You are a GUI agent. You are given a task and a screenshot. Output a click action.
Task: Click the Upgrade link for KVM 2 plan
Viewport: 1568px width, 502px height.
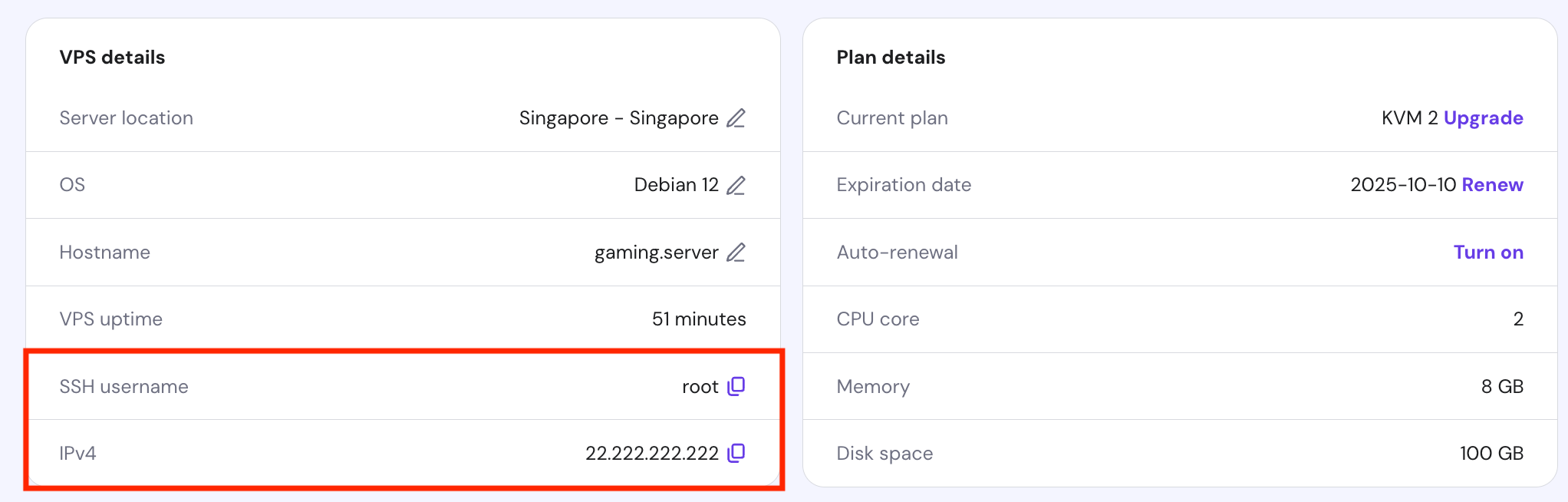[1484, 118]
